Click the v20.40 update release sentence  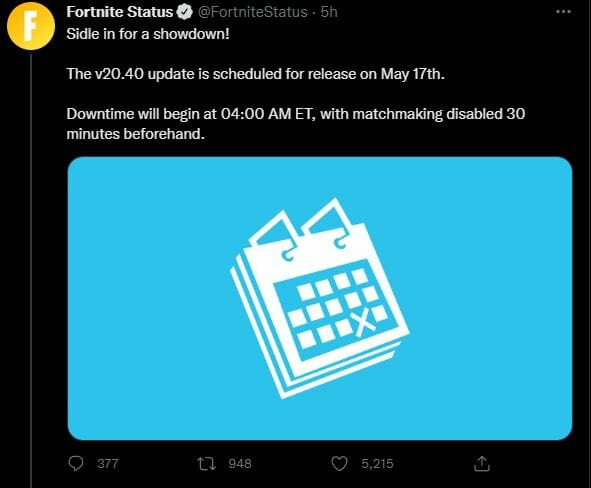[x=256, y=74]
